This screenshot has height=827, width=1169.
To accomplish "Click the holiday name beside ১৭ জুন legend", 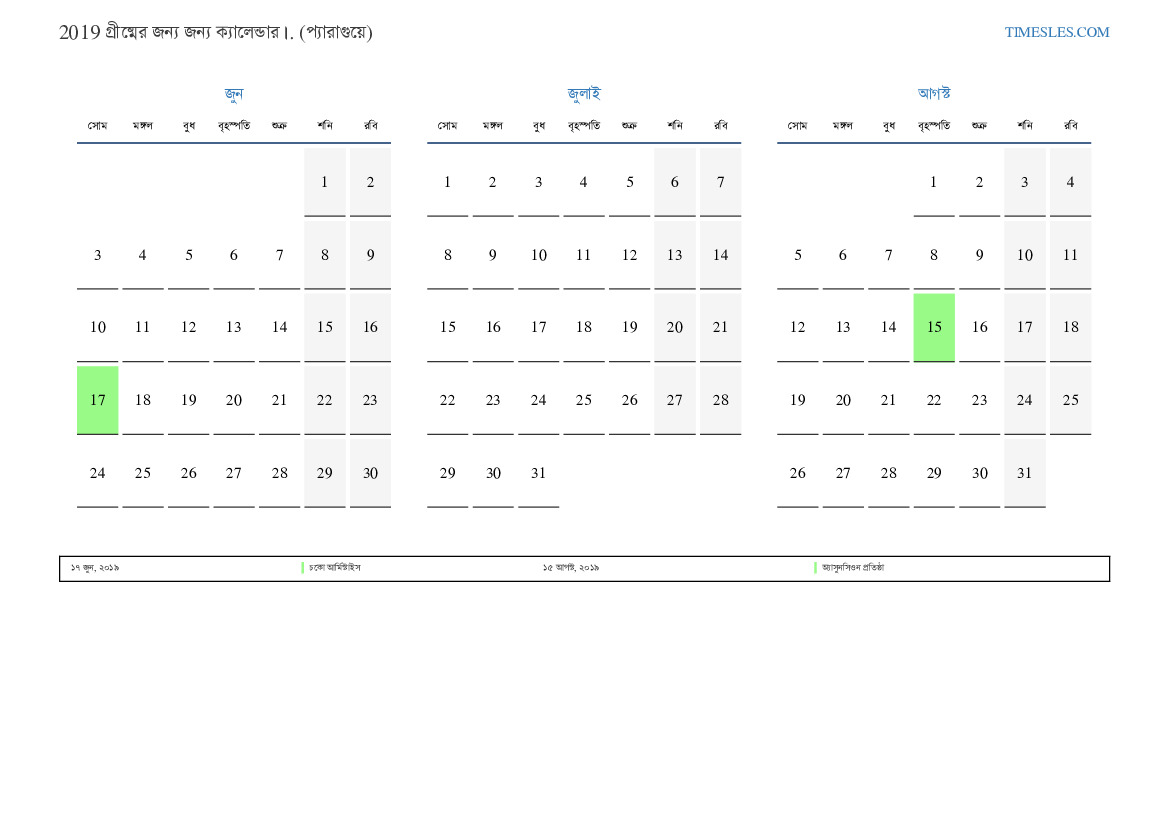I will [335, 567].
